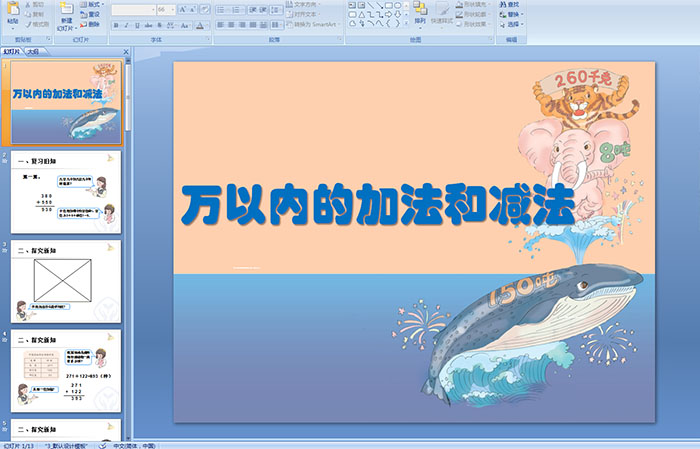This screenshot has height=449, width=700.
Task: Select the Left Brace shape
Action: pos(388,23)
